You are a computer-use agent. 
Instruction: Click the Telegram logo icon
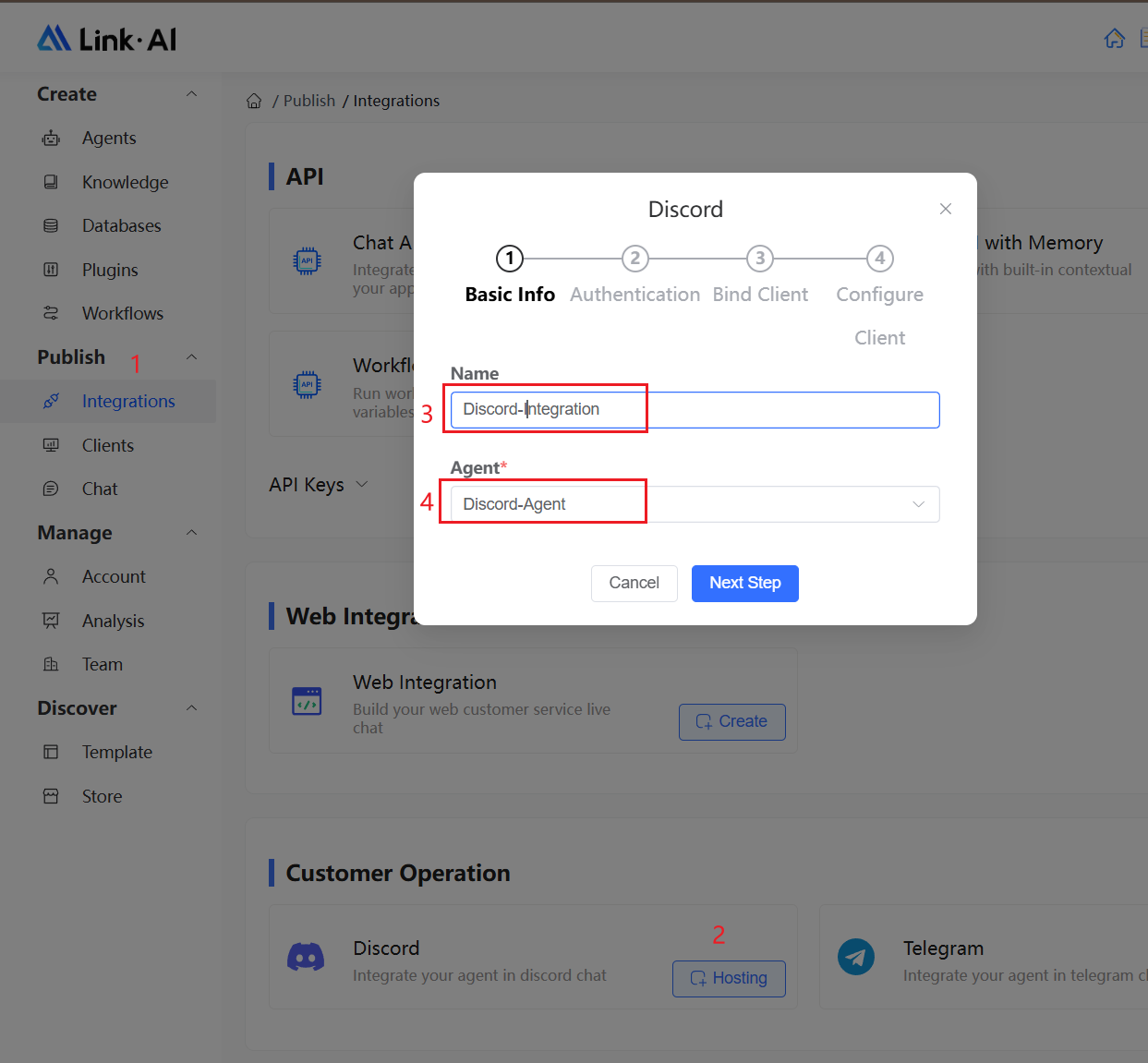(x=856, y=957)
